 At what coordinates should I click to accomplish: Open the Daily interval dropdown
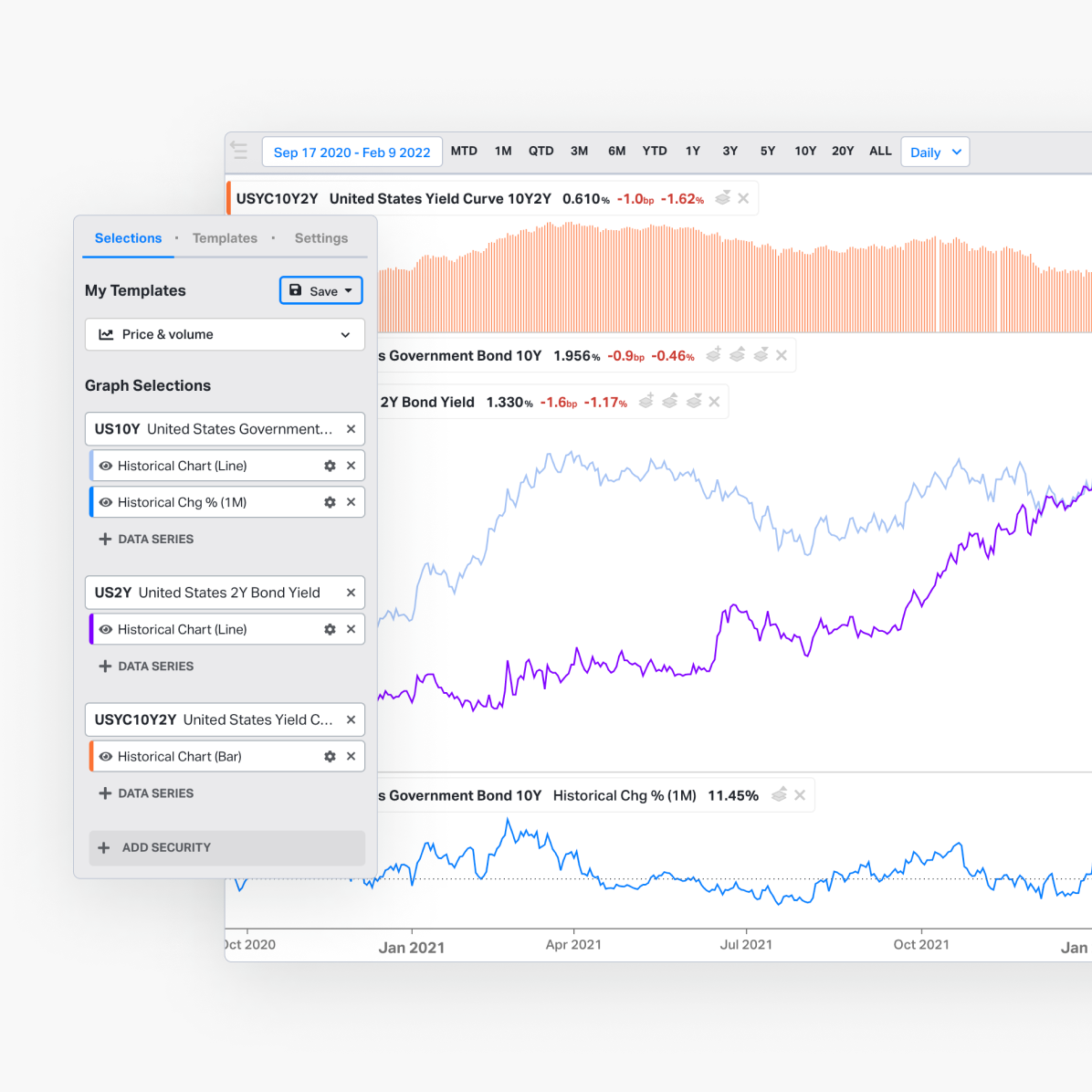(935, 152)
